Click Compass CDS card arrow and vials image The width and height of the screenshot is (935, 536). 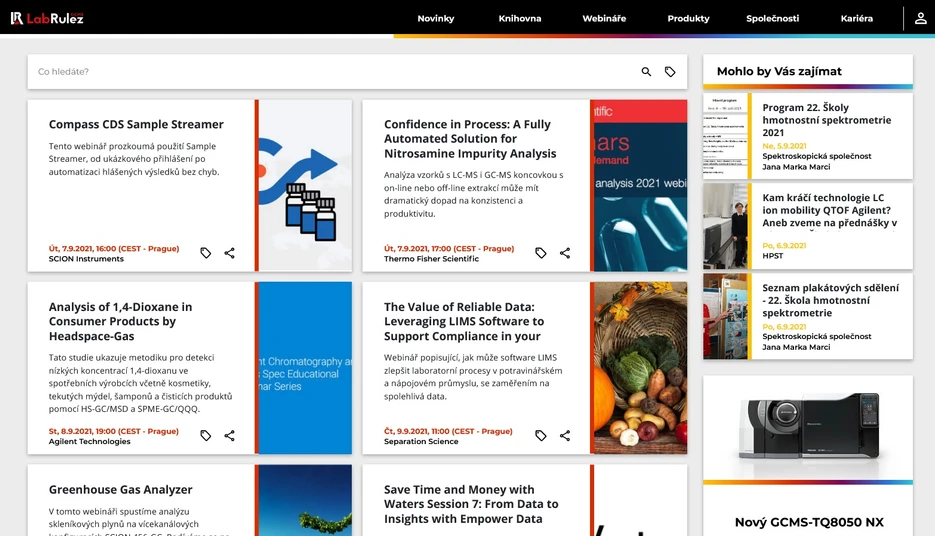[x=305, y=185]
